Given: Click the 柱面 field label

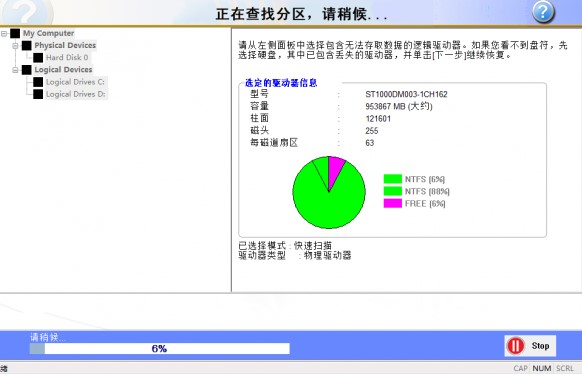Looking at the screenshot, I should pos(259,118).
